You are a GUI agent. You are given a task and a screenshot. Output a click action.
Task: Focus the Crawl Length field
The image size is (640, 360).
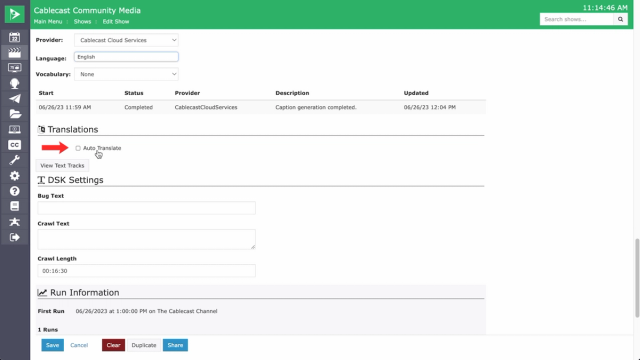tap(147, 271)
